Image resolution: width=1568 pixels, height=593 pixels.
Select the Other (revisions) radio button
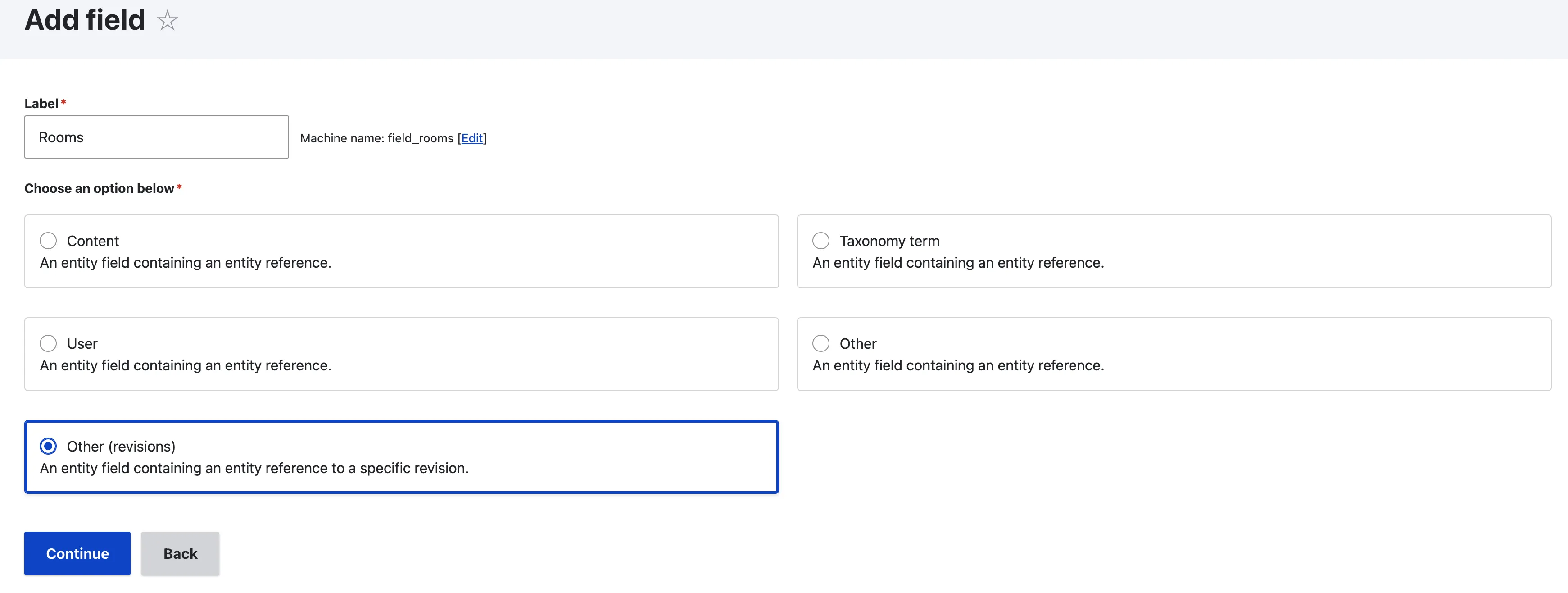click(x=48, y=446)
